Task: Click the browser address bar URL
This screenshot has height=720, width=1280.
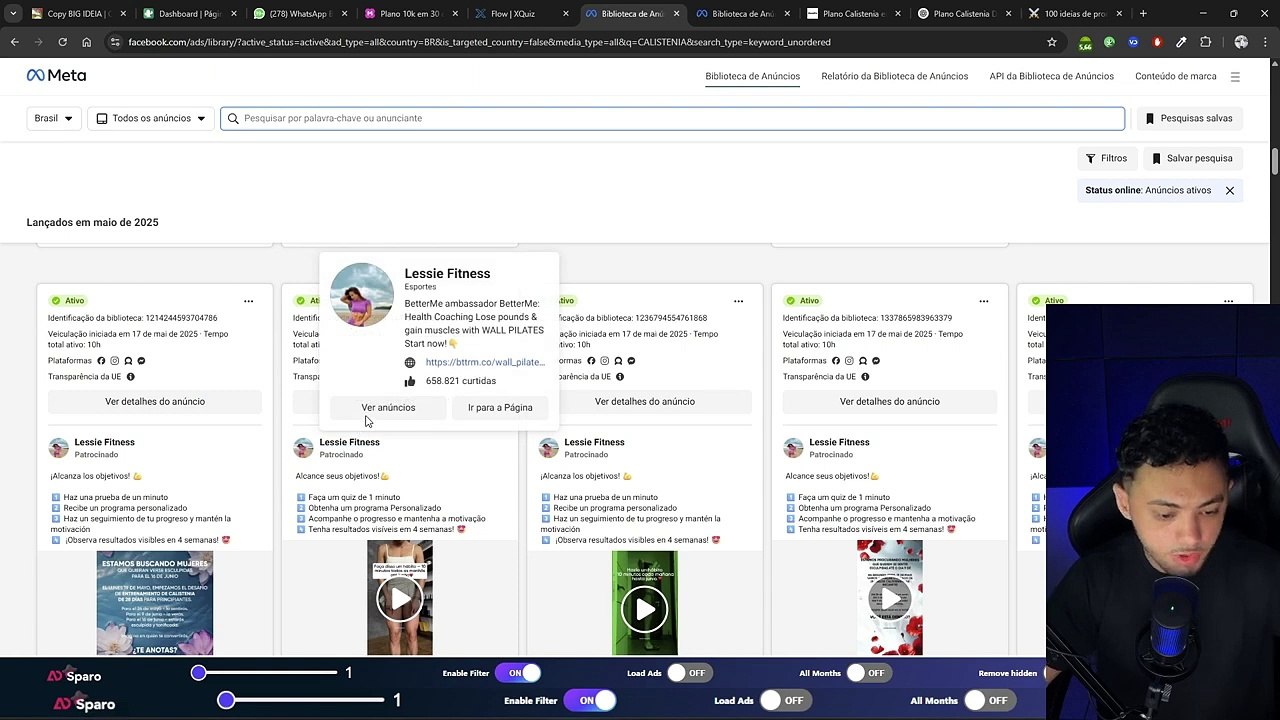Action: (x=480, y=42)
